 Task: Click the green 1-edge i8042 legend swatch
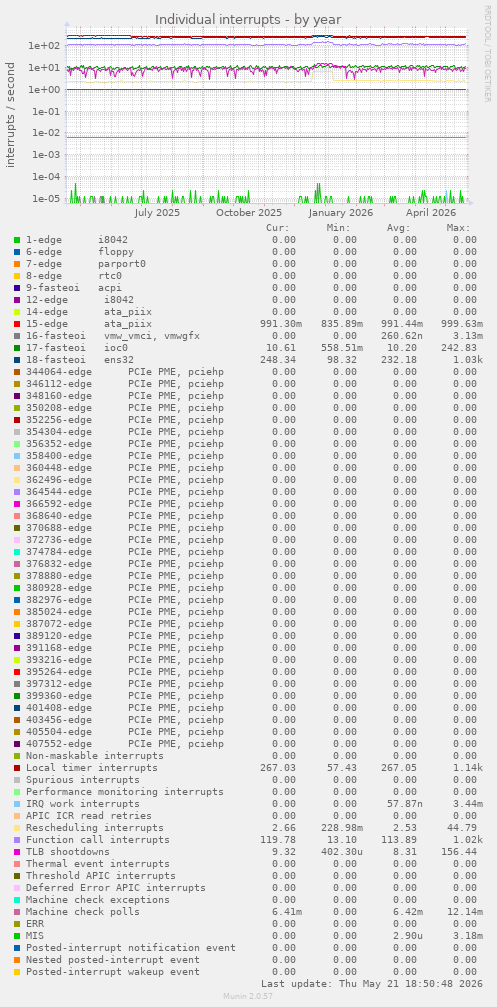pyautogui.click(x=17, y=240)
